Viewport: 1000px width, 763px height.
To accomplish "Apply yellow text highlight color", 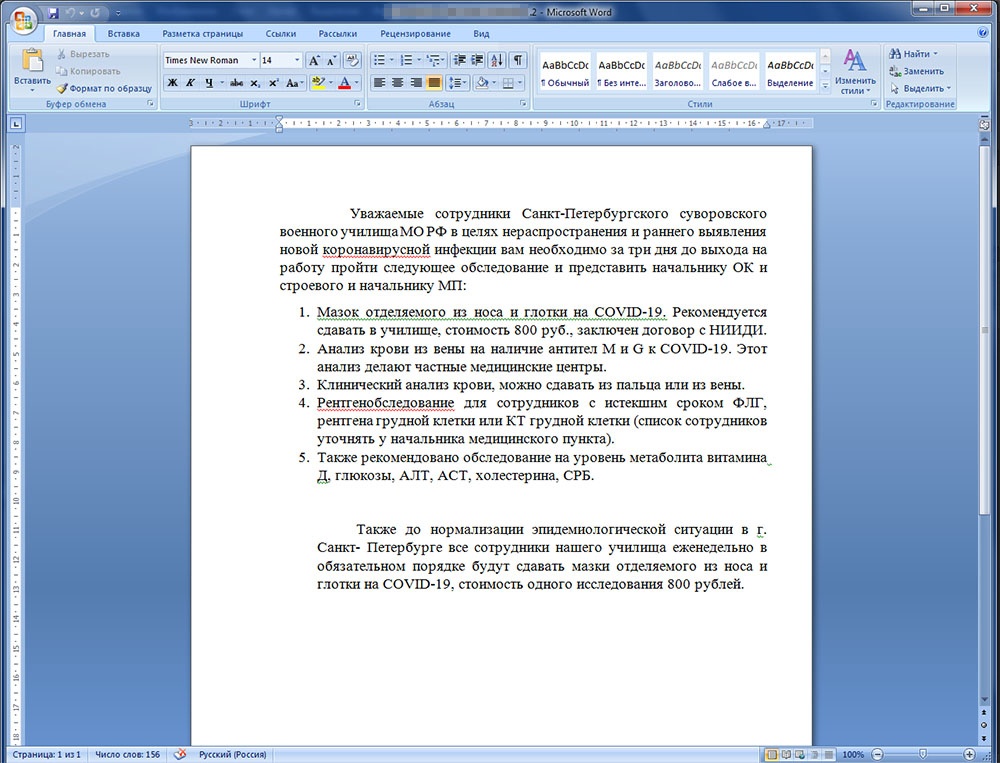I will 318,83.
